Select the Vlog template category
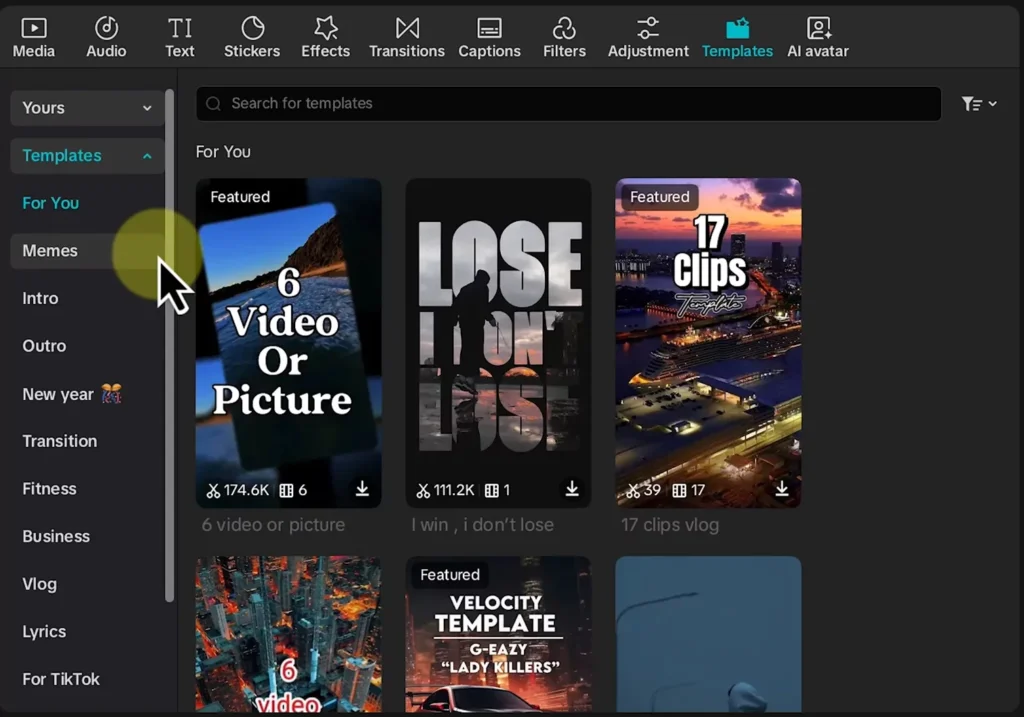This screenshot has height=717, width=1024. [40, 584]
